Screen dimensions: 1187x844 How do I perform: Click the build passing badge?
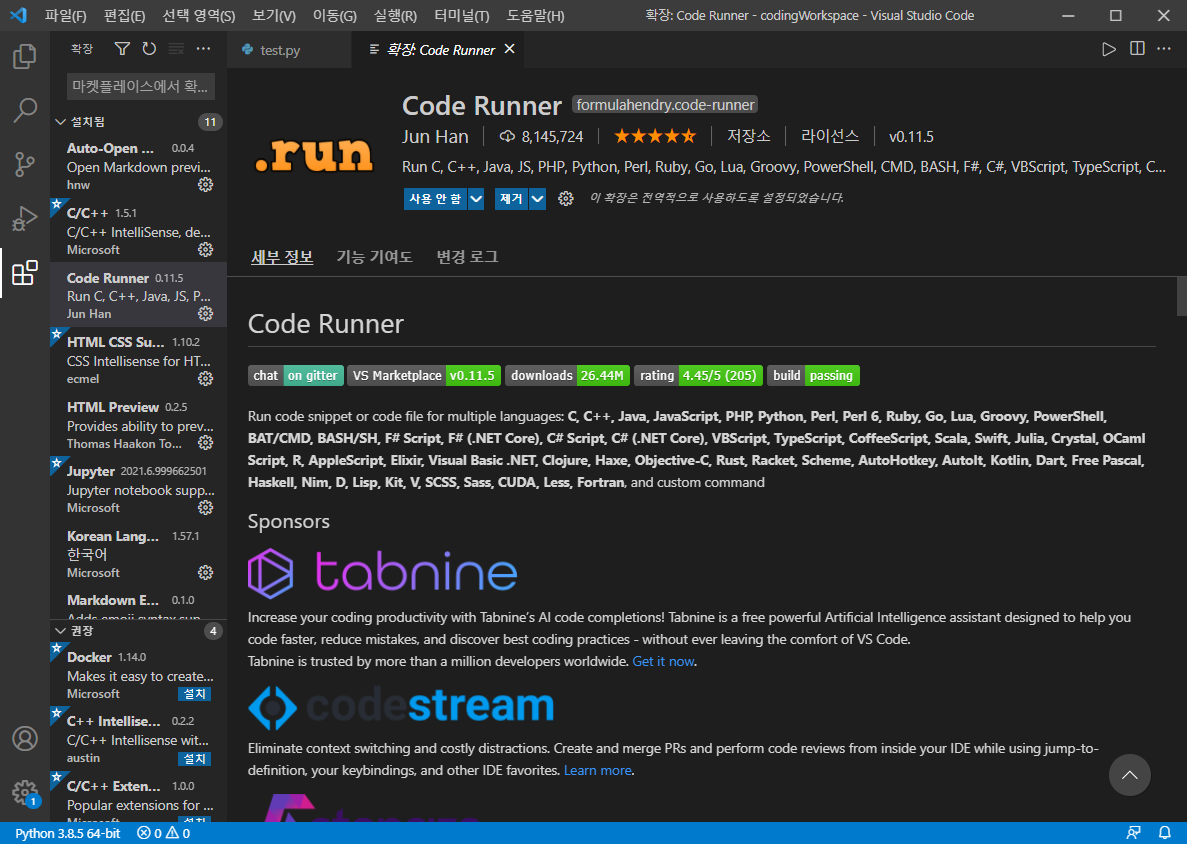coord(813,375)
